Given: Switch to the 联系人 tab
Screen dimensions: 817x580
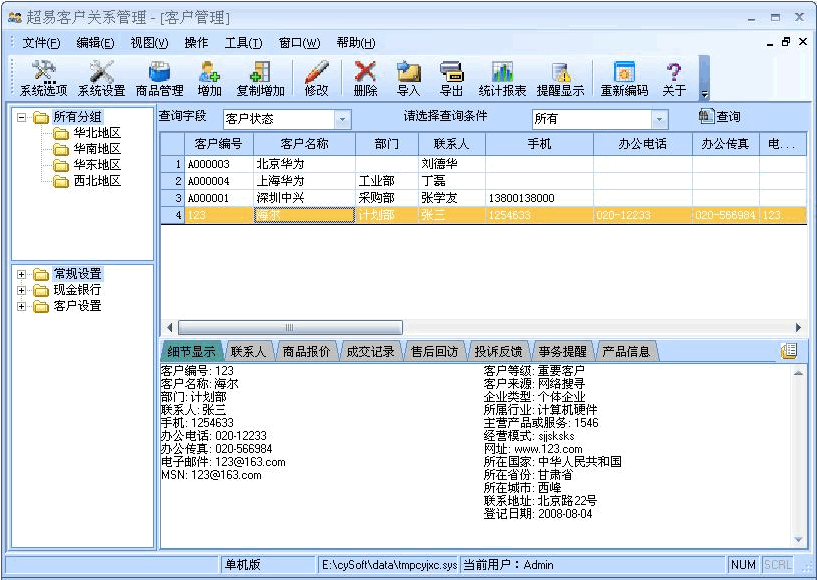Looking at the screenshot, I should tap(249, 351).
